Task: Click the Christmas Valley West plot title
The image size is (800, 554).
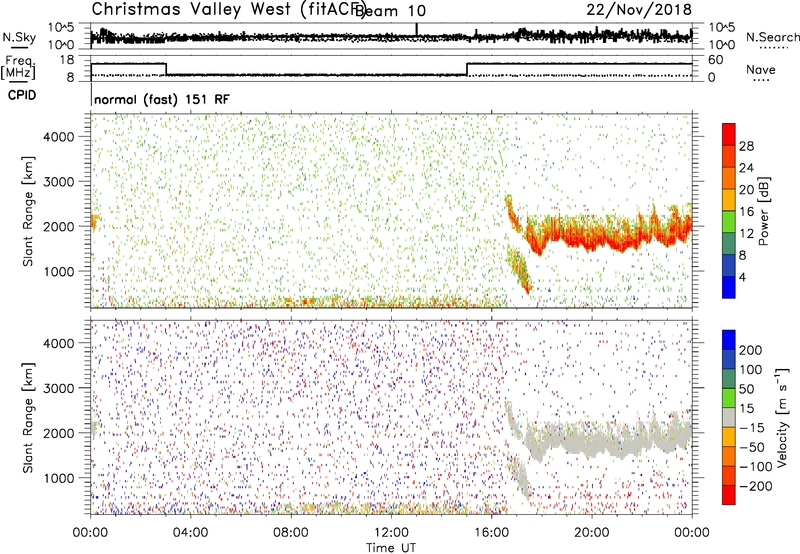Action: point(228,9)
